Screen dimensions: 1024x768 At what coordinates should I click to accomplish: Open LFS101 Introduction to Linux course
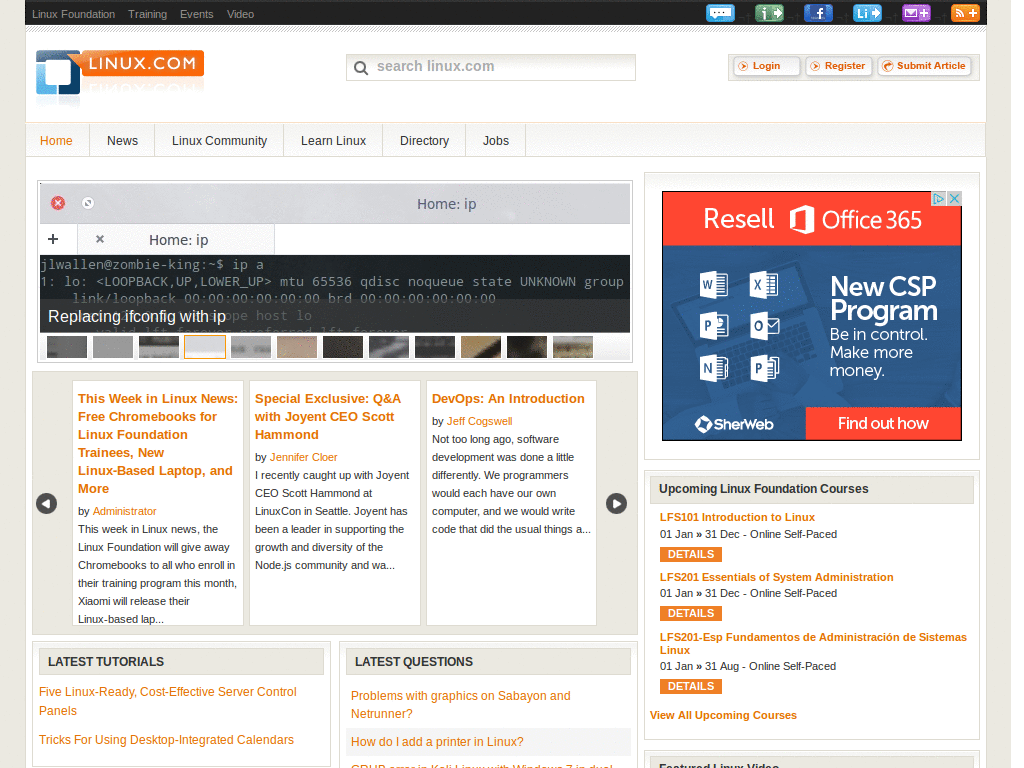click(x=737, y=517)
